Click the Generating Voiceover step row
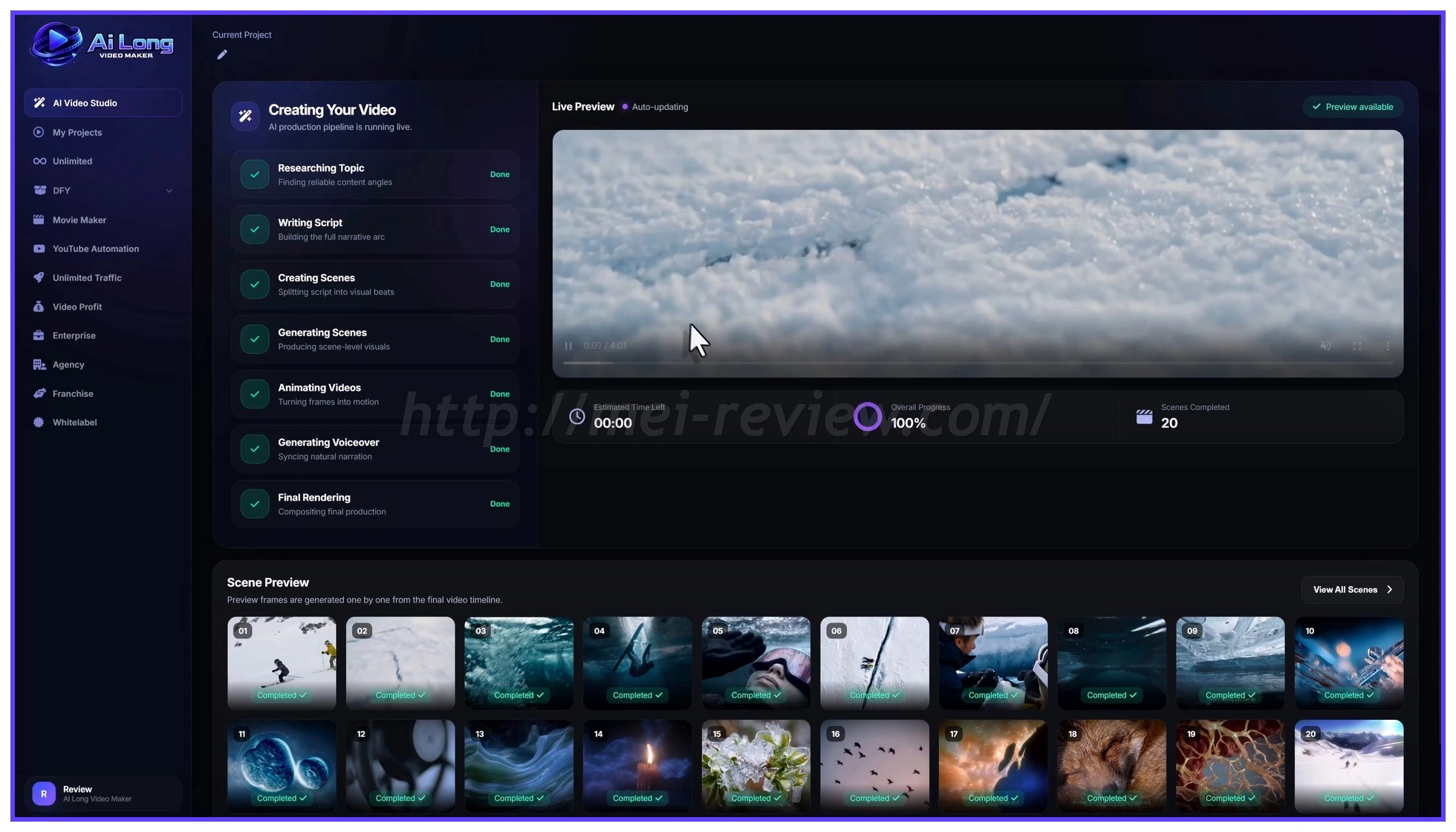The image size is (1456, 832). 374,449
